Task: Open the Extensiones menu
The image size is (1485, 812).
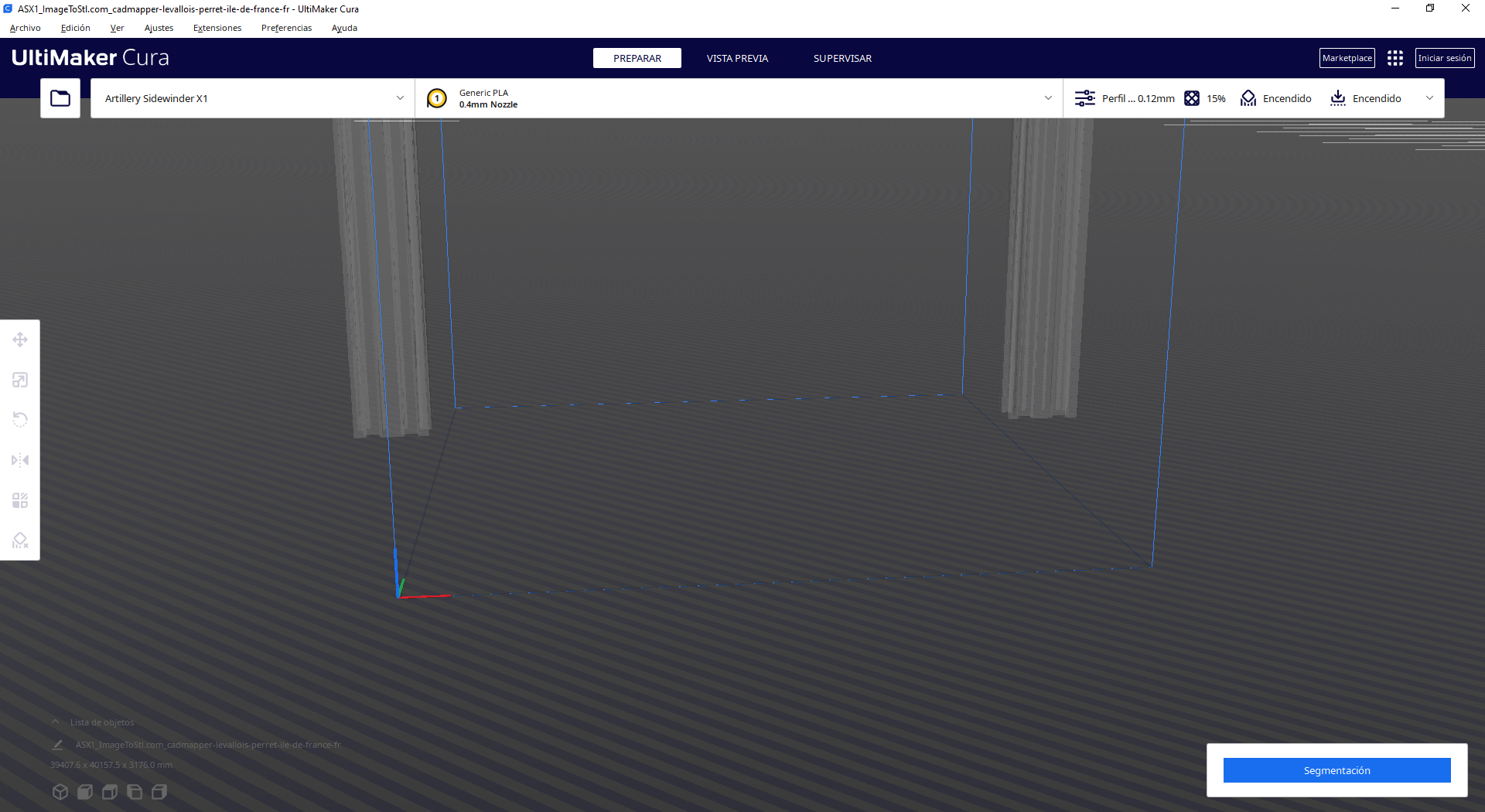Action: pos(217,28)
